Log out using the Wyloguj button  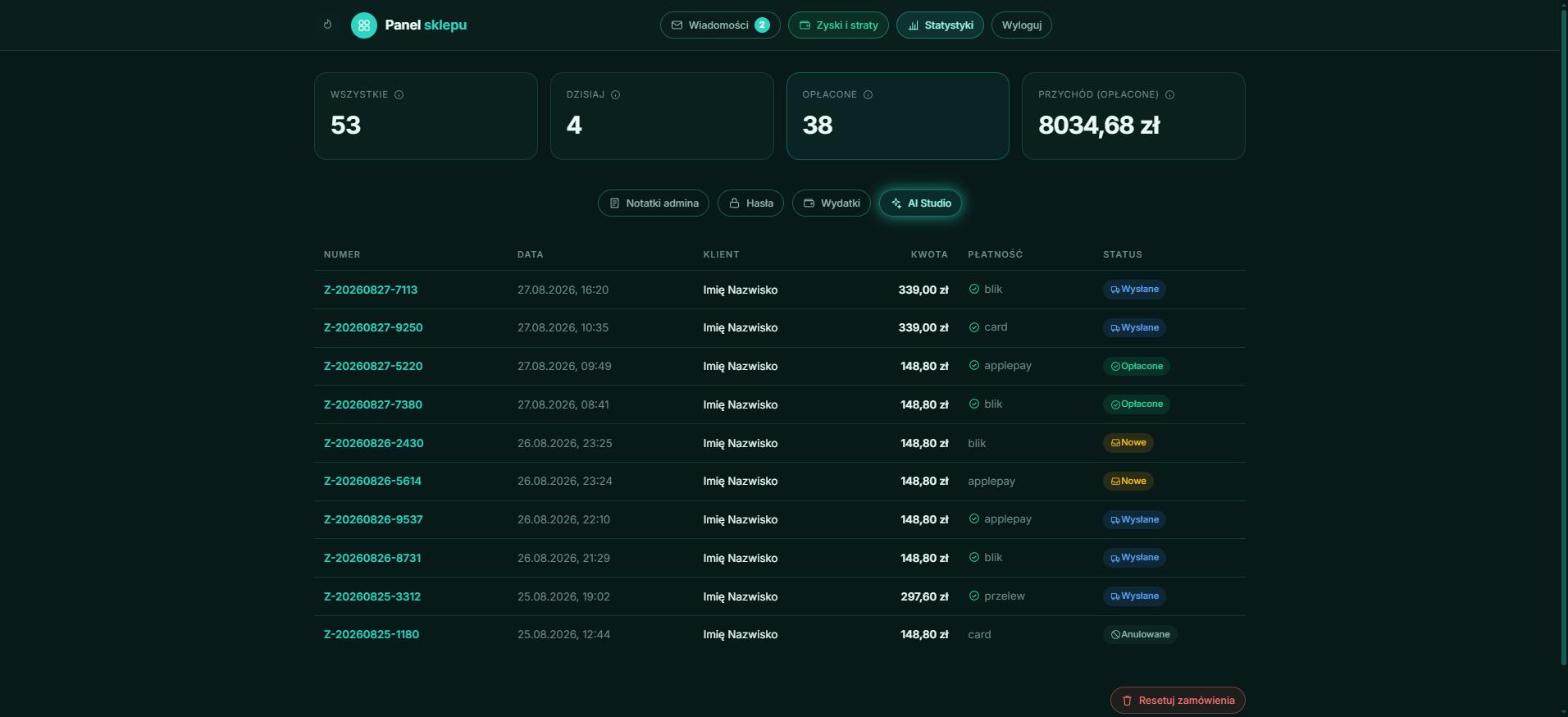click(1021, 25)
